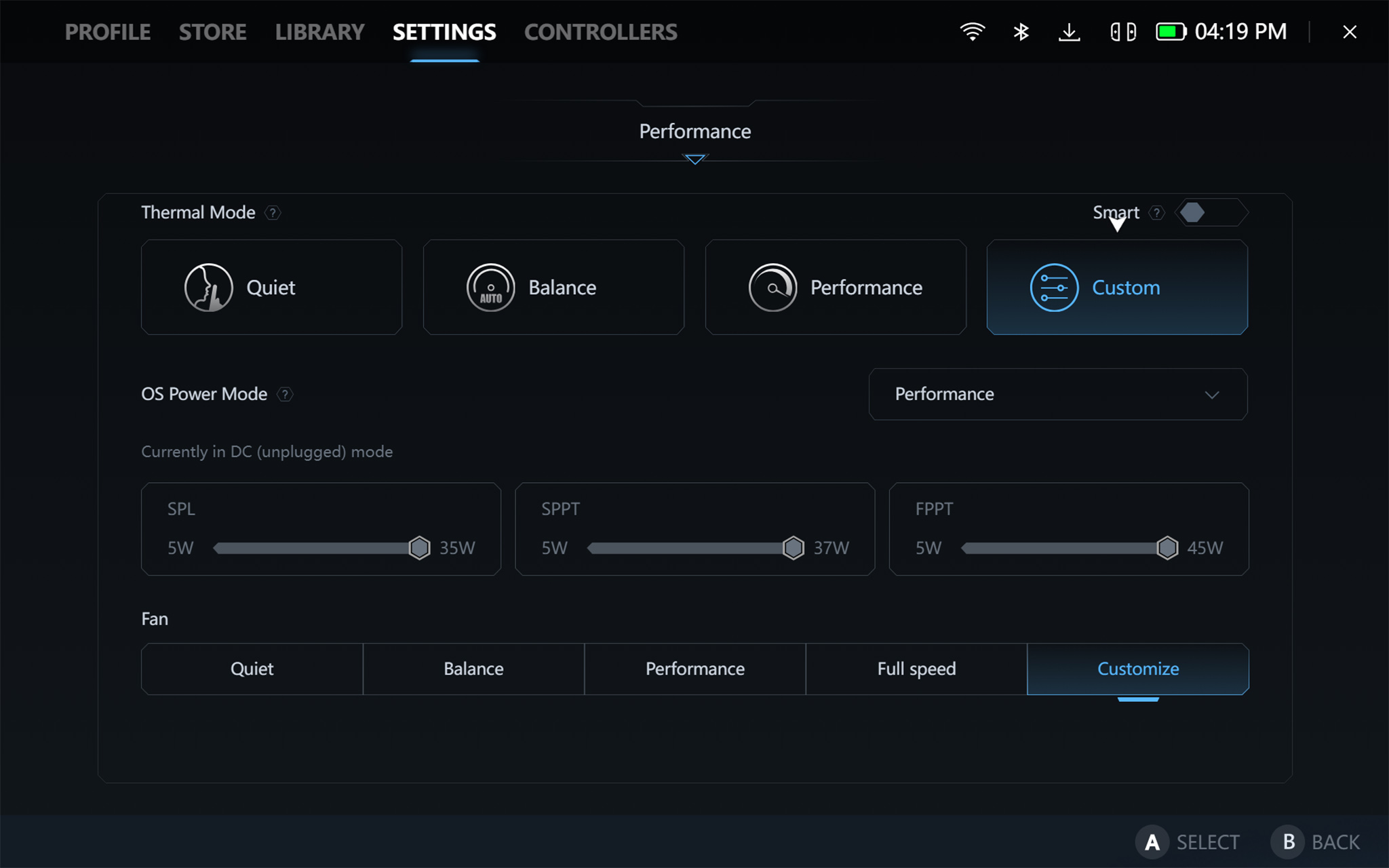Click the green battery icon
The width and height of the screenshot is (1389, 868).
(1171, 32)
